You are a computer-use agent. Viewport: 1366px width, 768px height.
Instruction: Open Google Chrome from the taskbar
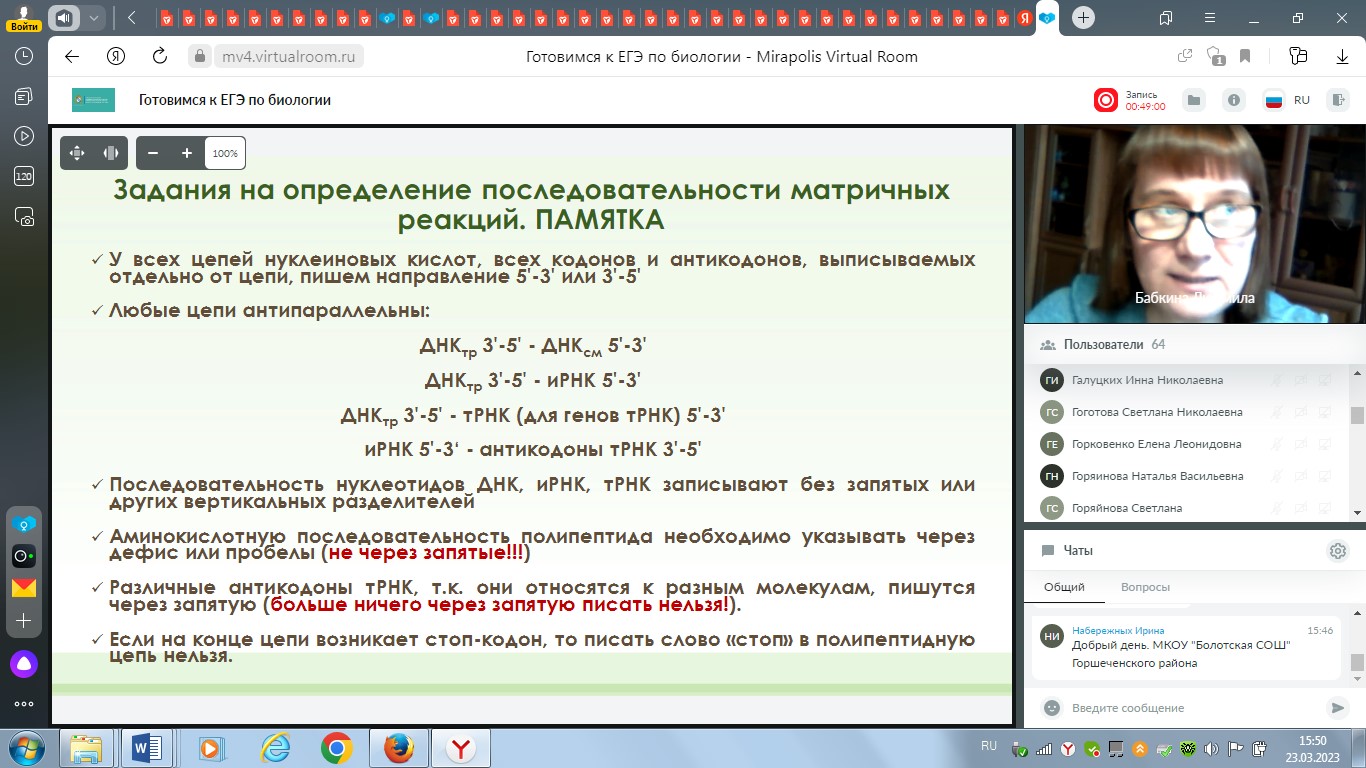click(x=336, y=748)
